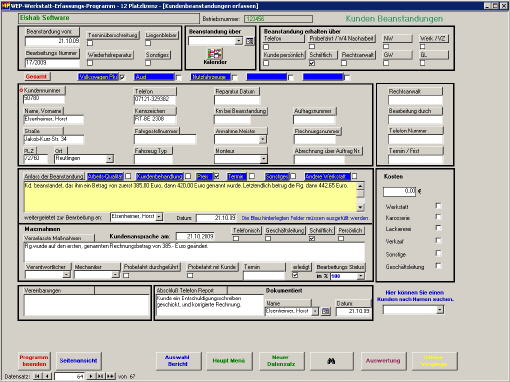Expand the Annahme Meister dropdown

[x=263, y=139]
